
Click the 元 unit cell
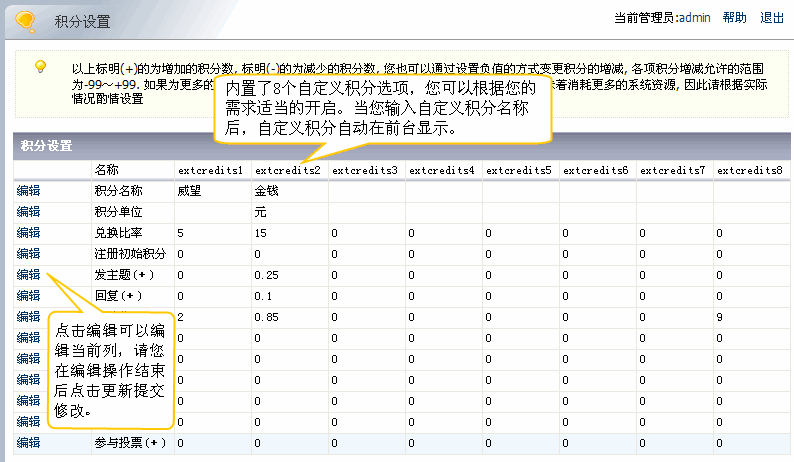pyautogui.click(x=260, y=212)
